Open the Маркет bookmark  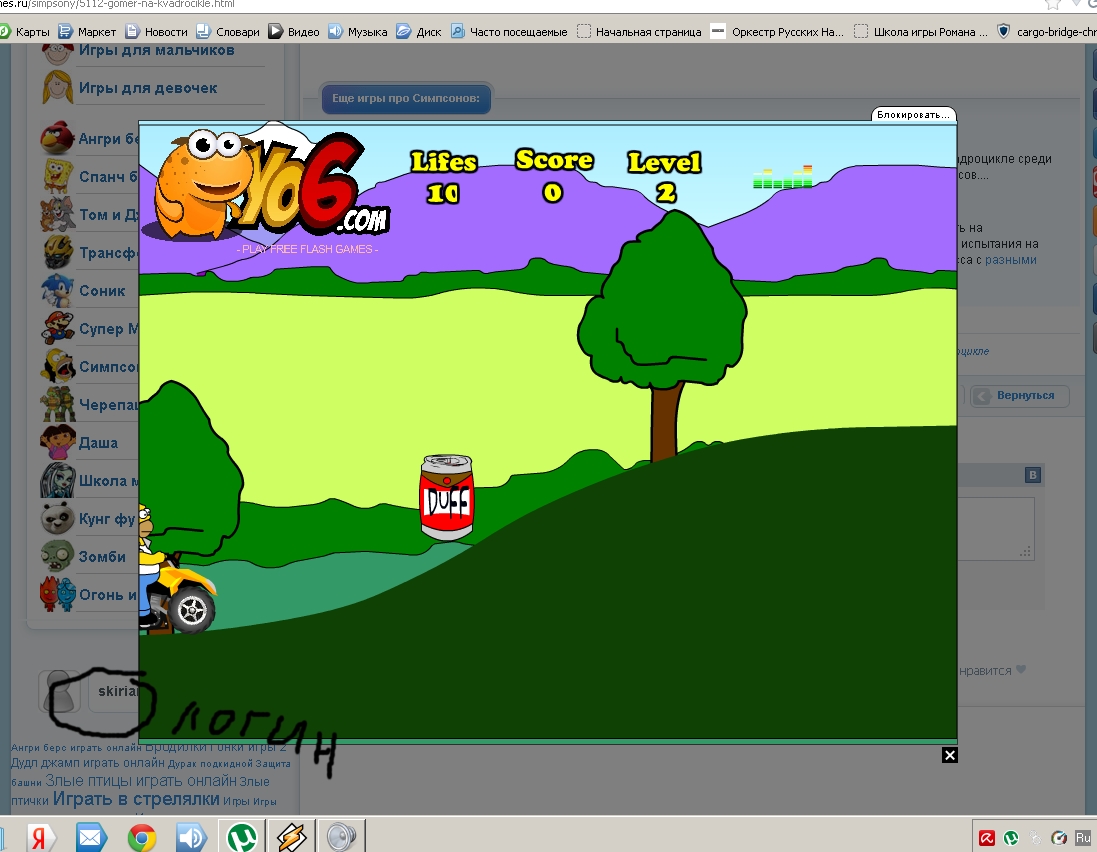tap(87, 32)
